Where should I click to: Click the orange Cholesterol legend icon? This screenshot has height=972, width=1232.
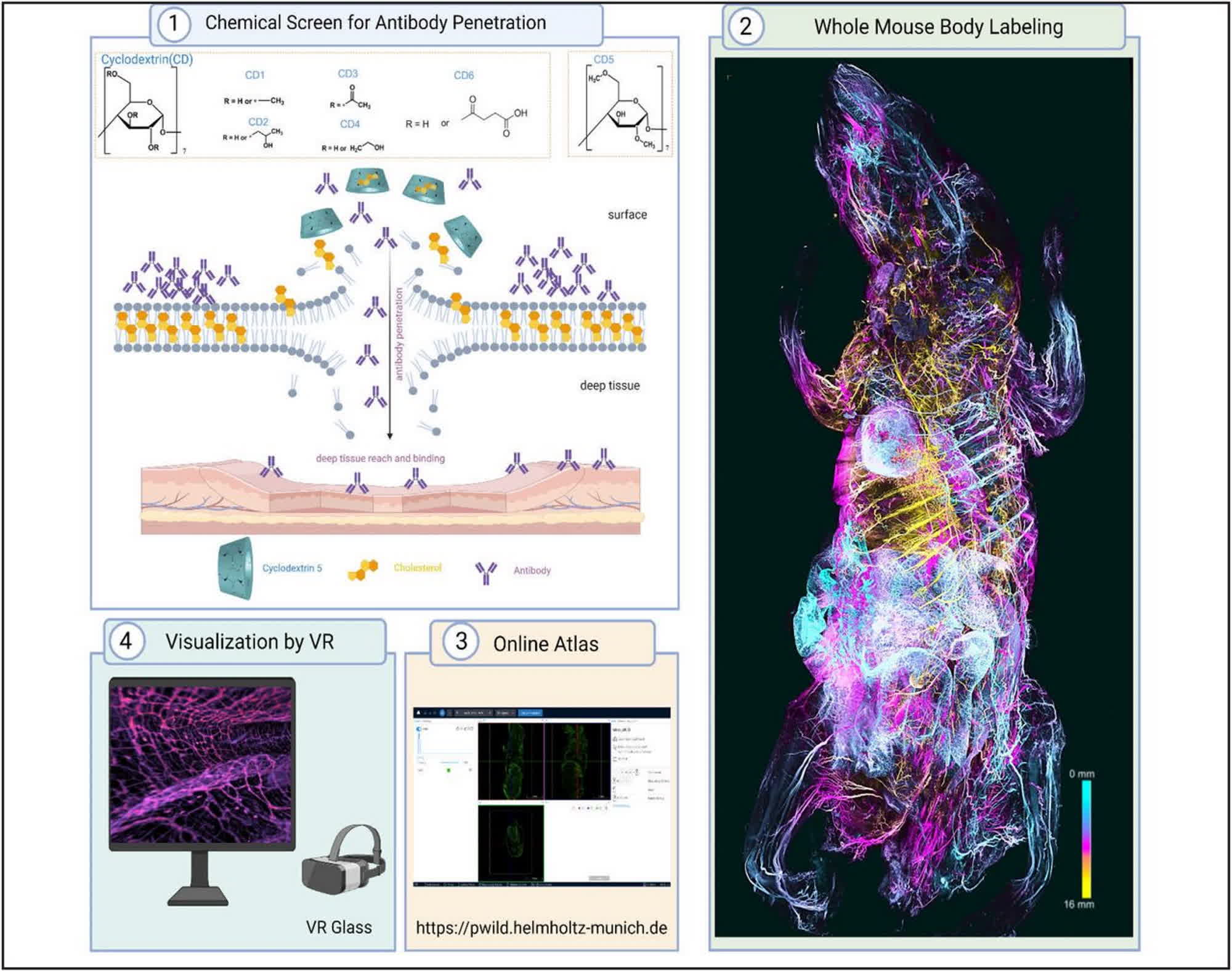coord(363,570)
